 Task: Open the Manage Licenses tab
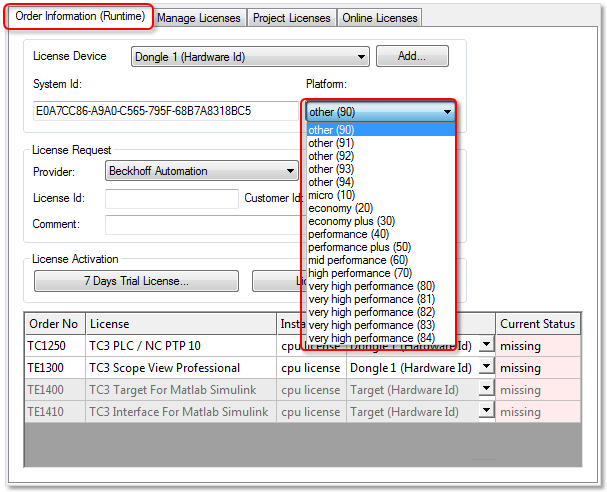(199, 18)
